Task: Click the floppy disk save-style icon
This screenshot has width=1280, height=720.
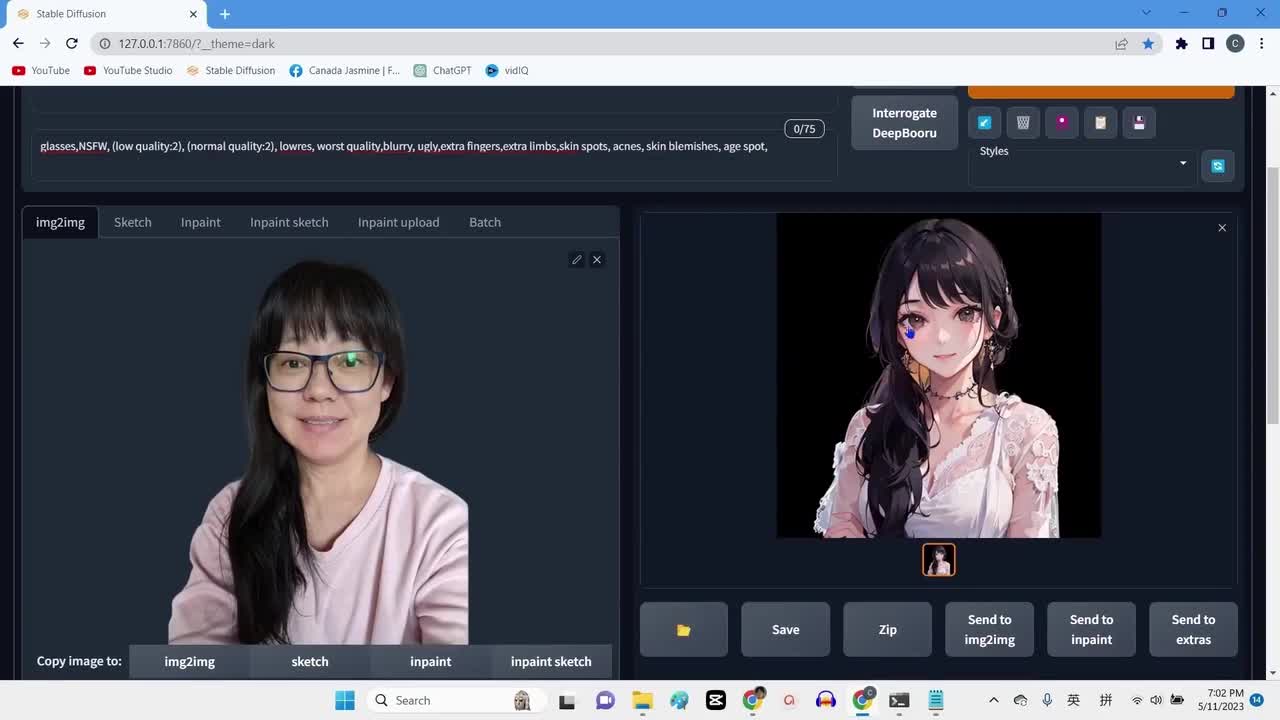Action: coord(1139,123)
